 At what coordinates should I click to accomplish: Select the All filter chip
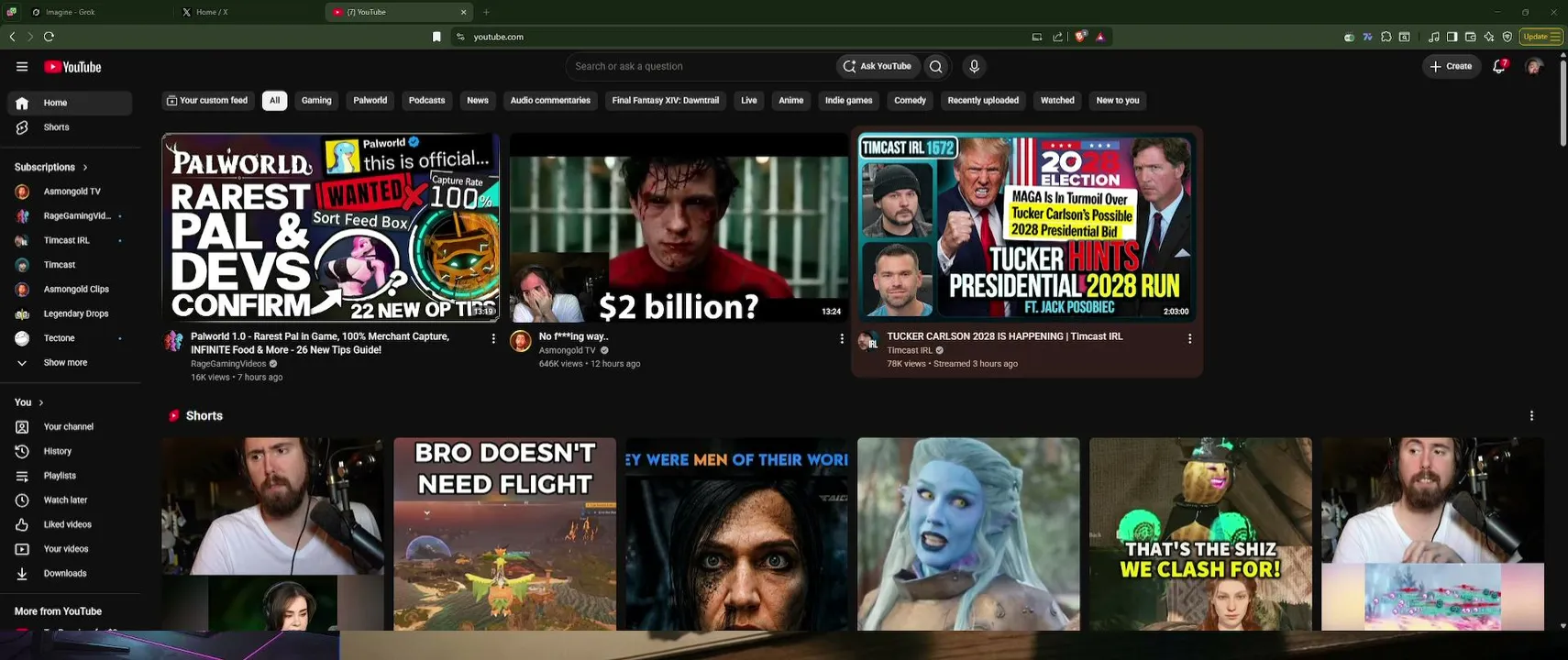(274, 101)
